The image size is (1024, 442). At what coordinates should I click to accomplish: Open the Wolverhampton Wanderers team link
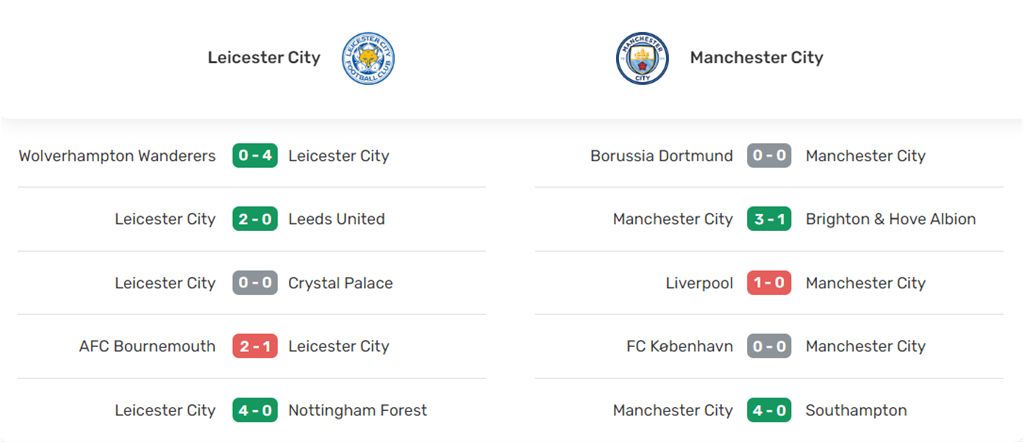(117, 156)
